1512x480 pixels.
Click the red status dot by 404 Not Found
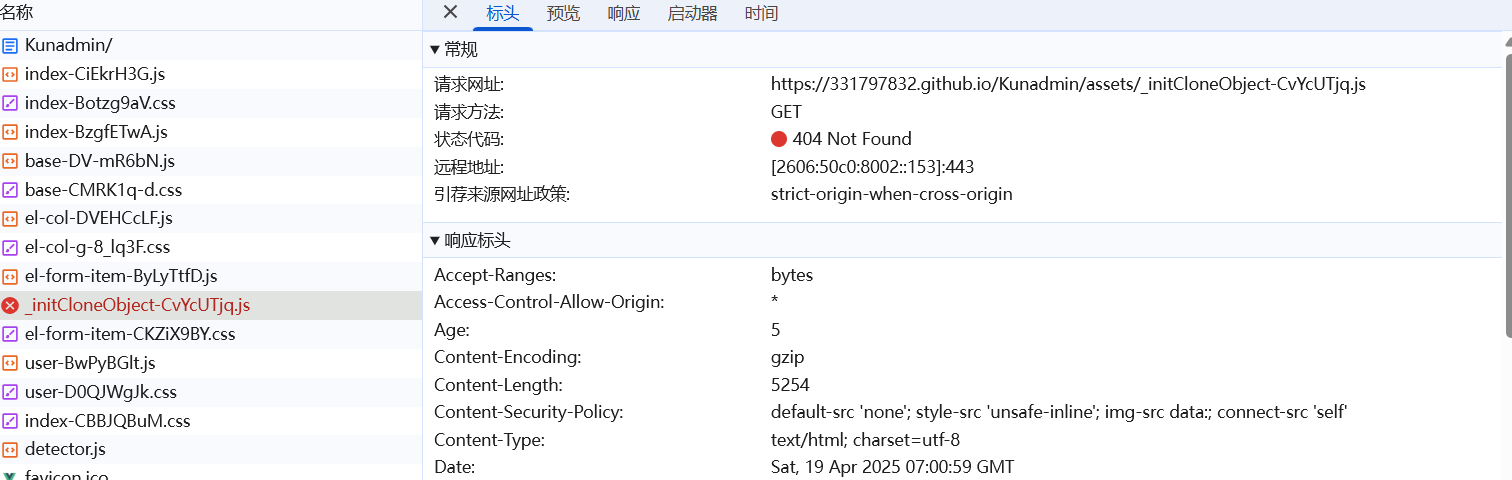pos(779,139)
